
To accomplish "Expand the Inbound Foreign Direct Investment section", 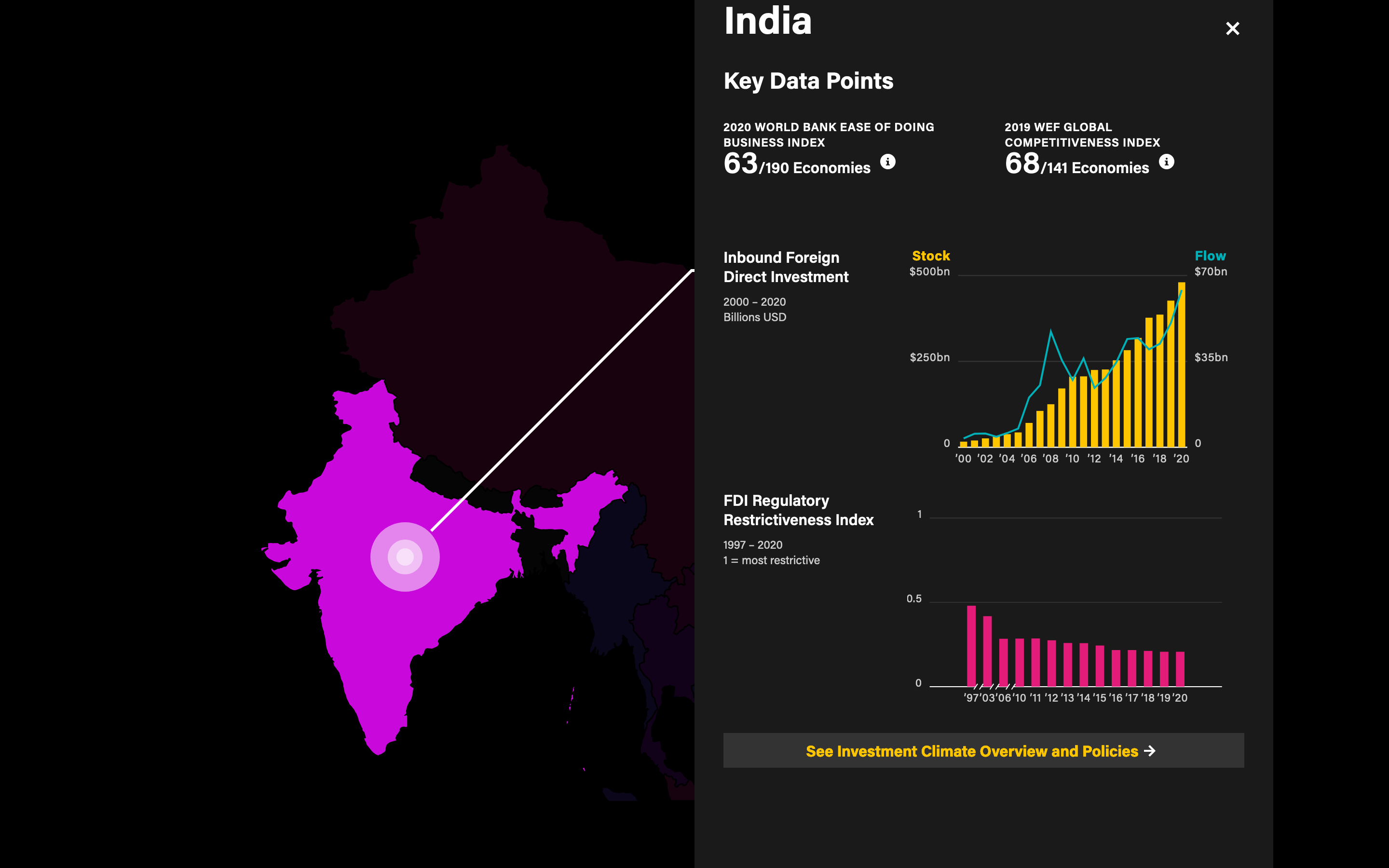I will point(786,266).
